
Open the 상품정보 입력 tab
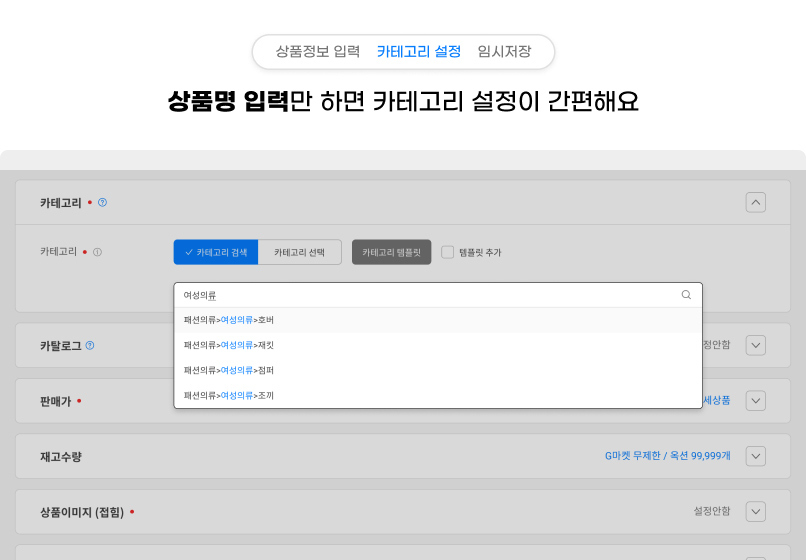pyautogui.click(x=318, y=51)
